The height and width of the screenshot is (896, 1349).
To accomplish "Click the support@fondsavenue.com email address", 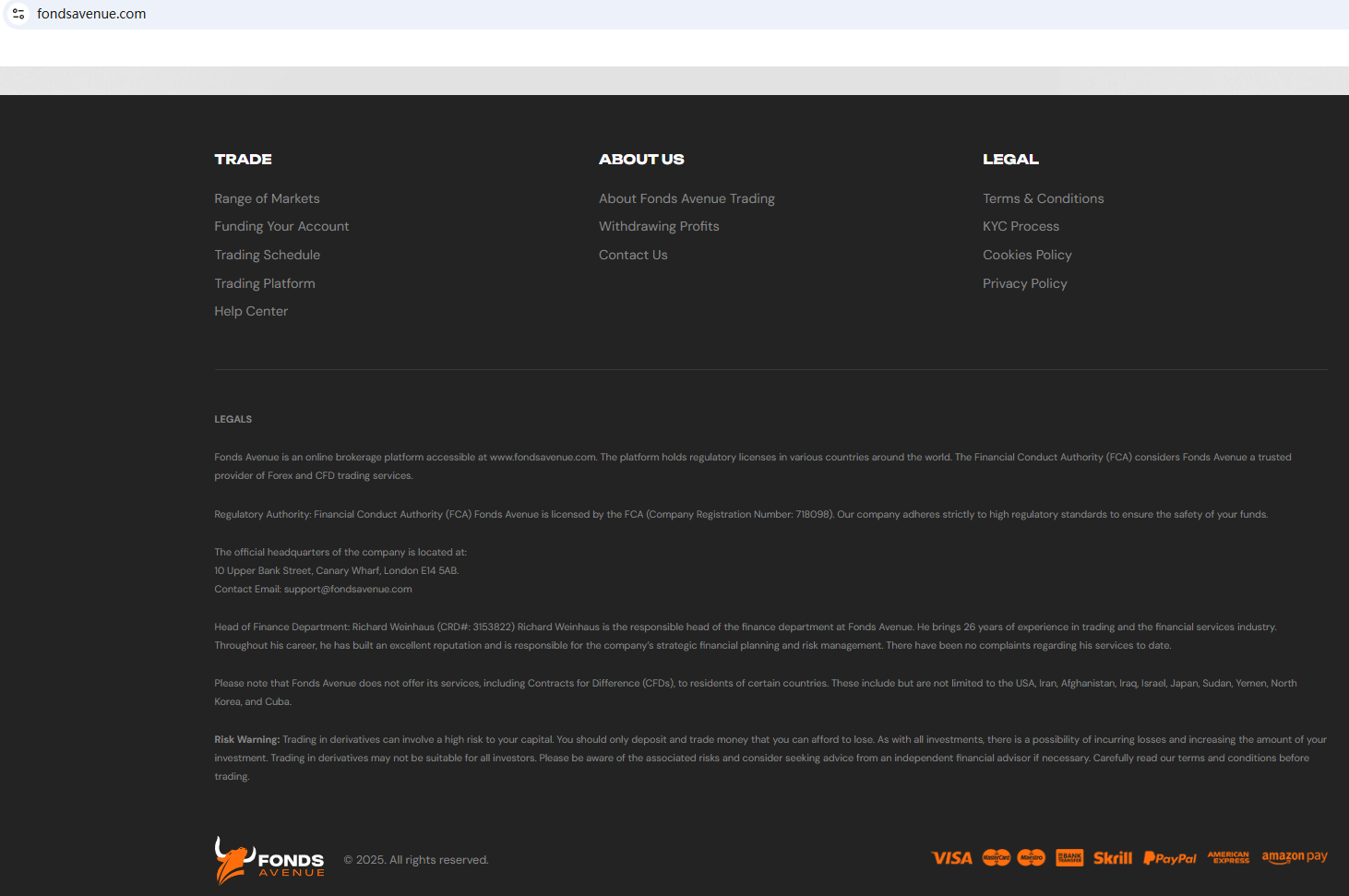I will click(348, 589).
